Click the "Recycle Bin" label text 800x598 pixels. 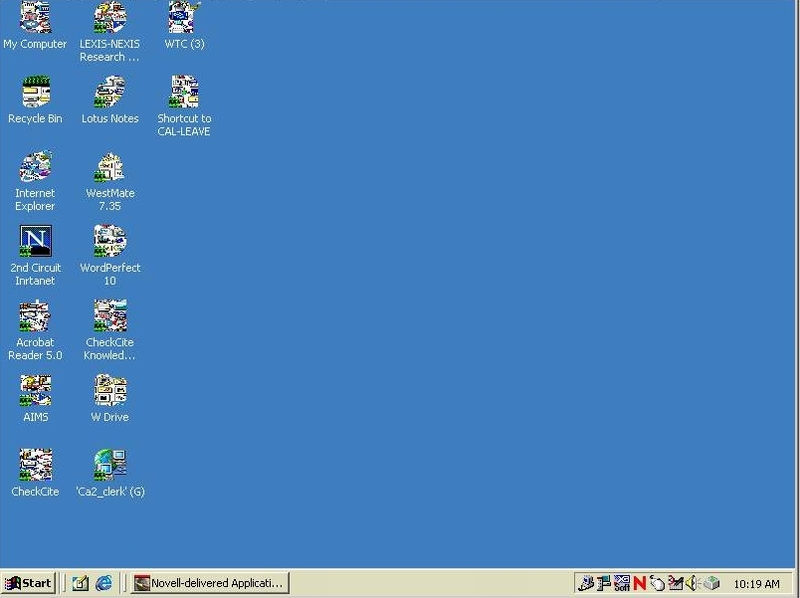[x=35, y=118]
